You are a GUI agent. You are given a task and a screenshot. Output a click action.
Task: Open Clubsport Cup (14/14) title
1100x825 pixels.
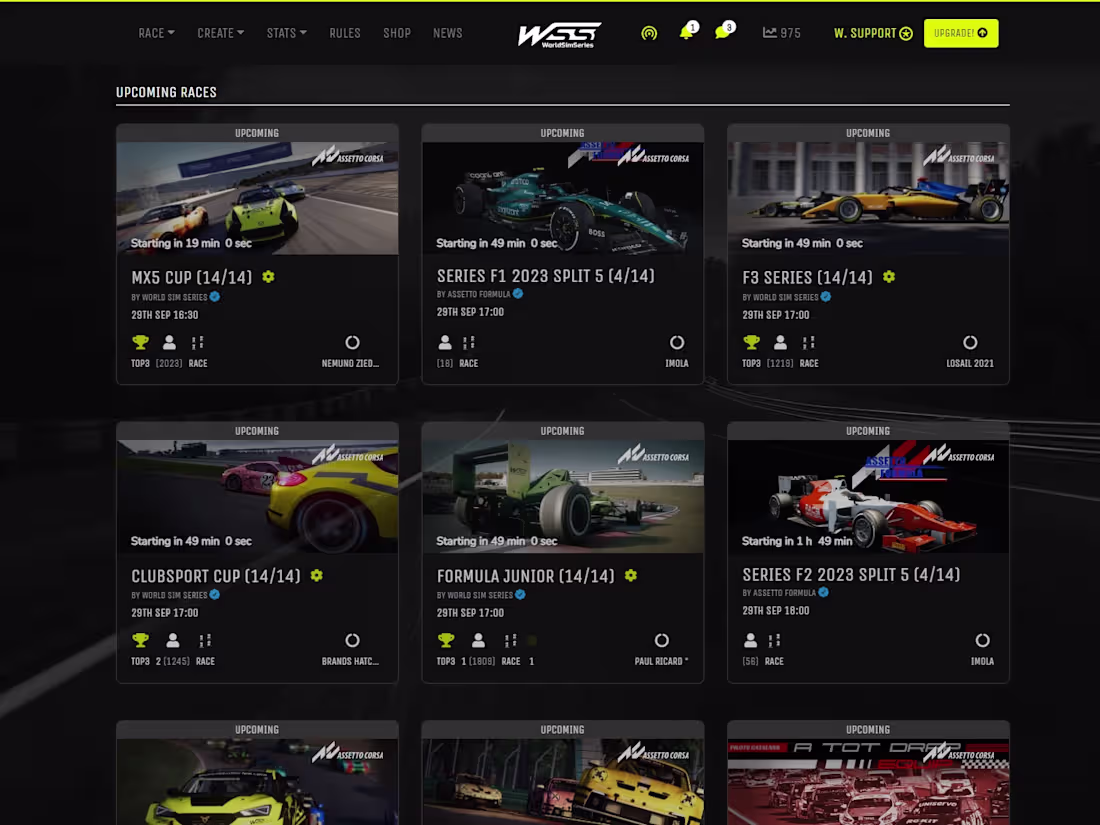pos(216,576)
